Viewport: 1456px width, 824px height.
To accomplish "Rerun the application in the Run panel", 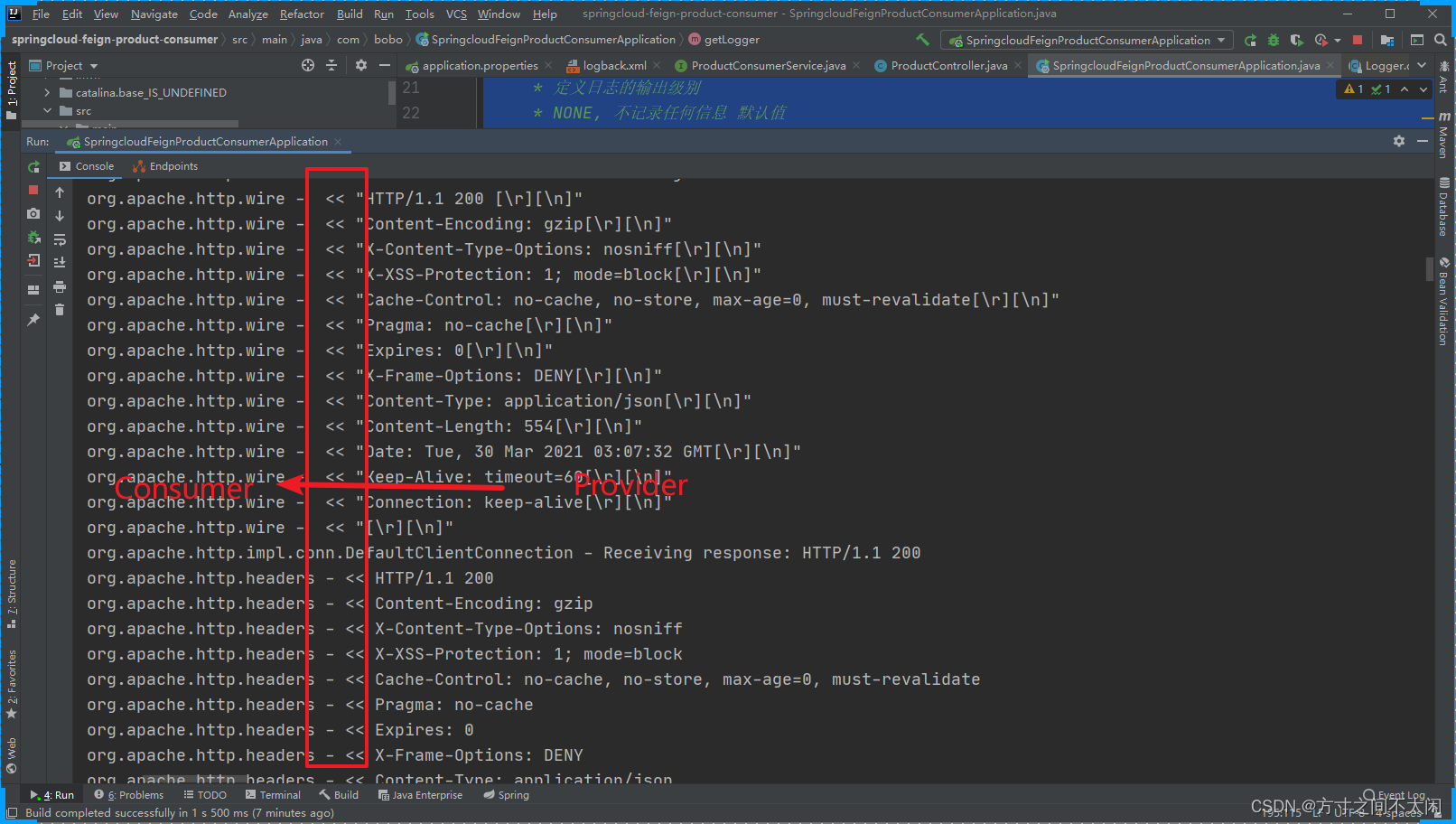I will point(33,167).
